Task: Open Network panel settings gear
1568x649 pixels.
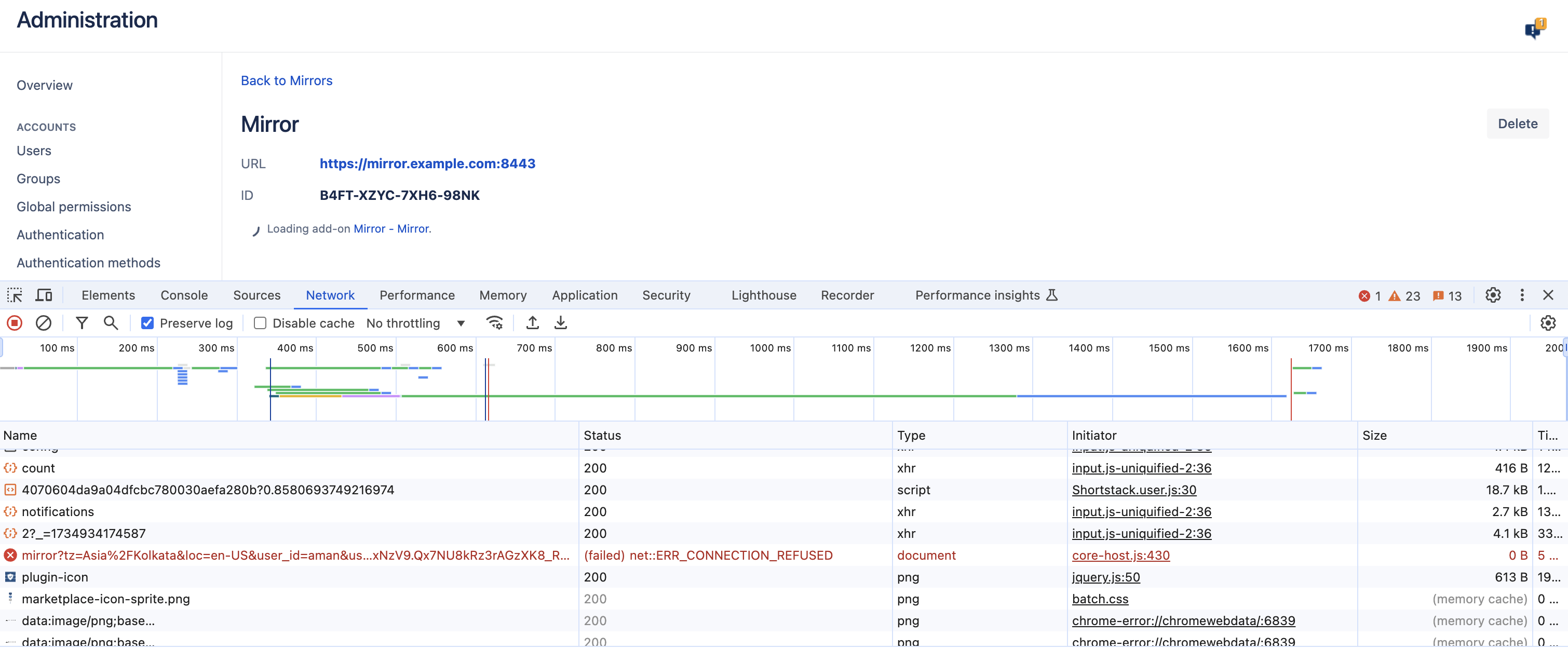Action: click(x=1548, y=323)
